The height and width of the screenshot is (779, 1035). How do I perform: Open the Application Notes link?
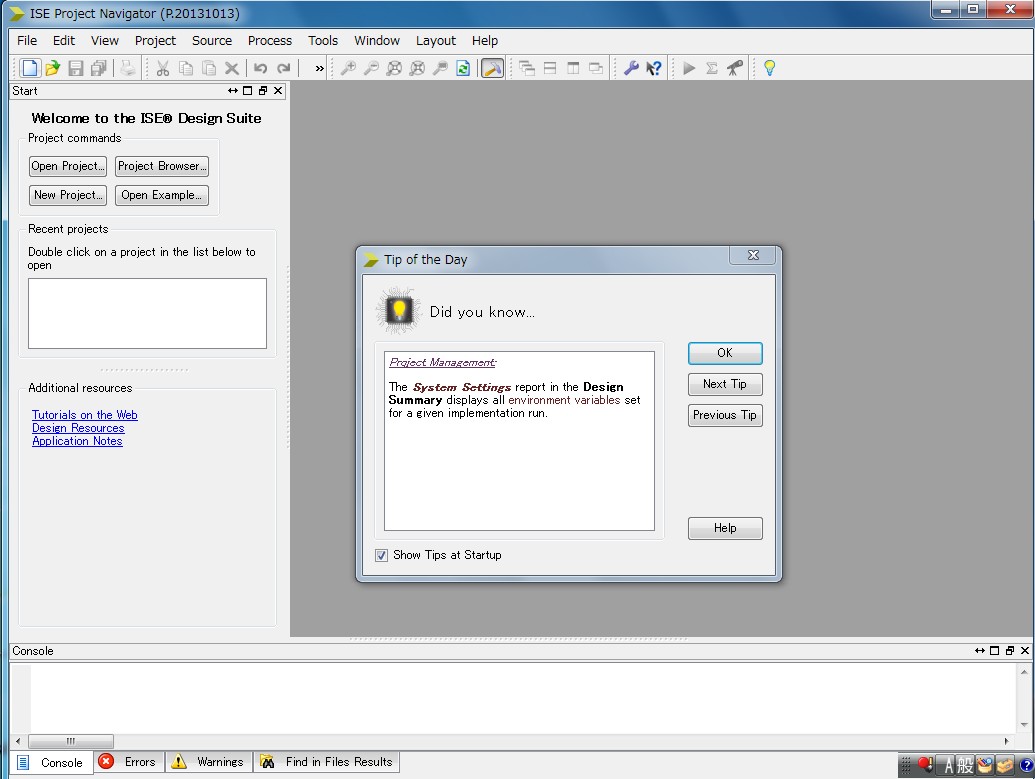click(77, 441)
